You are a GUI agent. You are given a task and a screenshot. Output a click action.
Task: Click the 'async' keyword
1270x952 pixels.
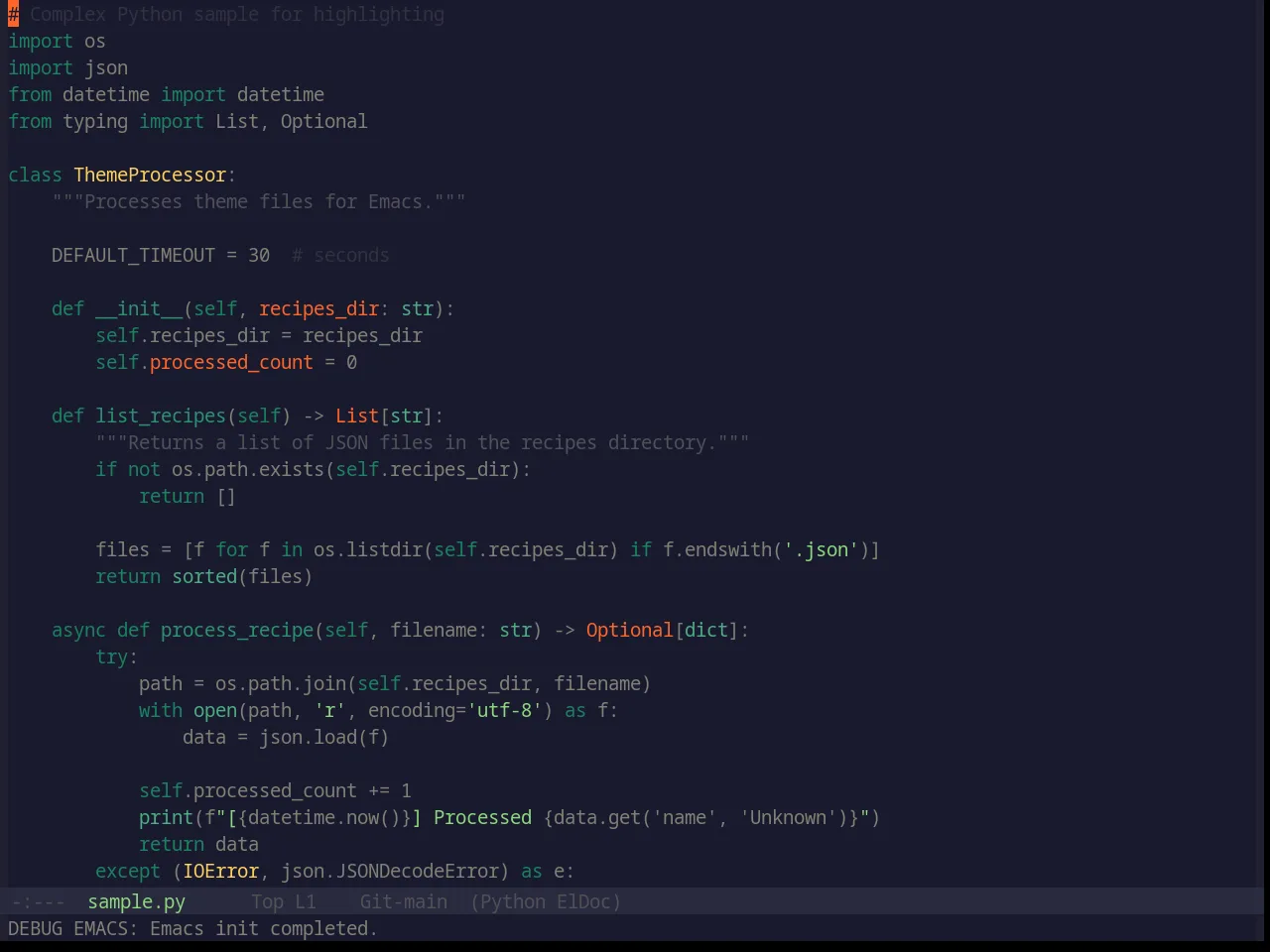tap(78, 630)
